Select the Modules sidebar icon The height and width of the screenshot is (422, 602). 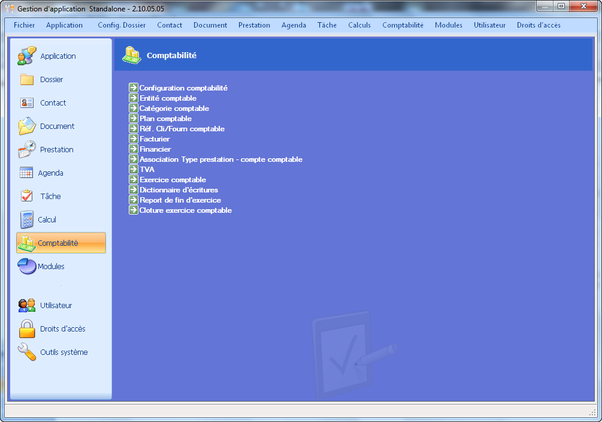point(27,266)
